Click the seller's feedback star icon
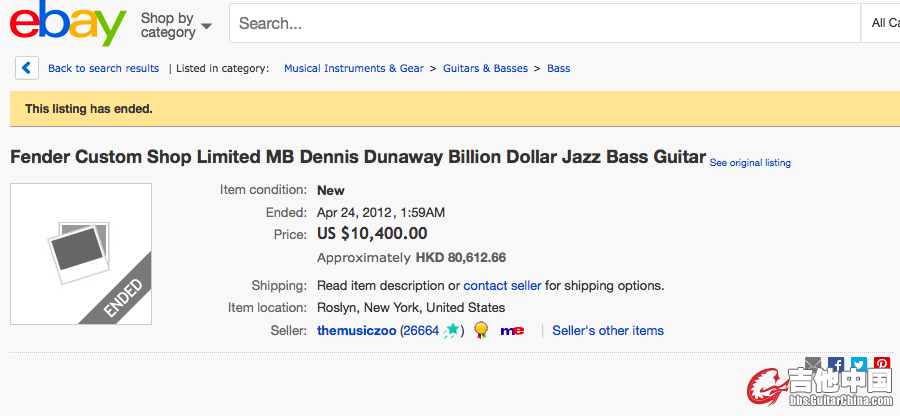 [452, 331]
